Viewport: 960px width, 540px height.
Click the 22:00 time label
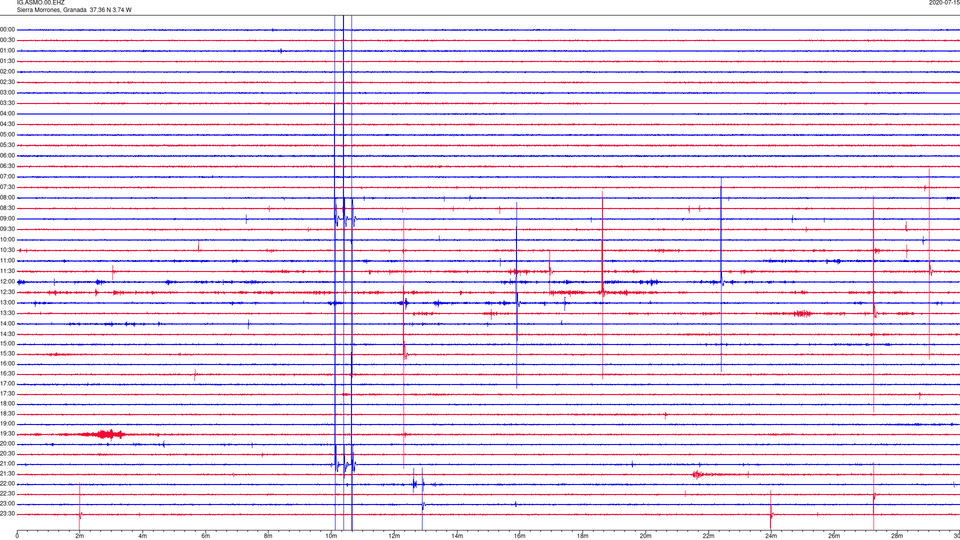(8, 484)
